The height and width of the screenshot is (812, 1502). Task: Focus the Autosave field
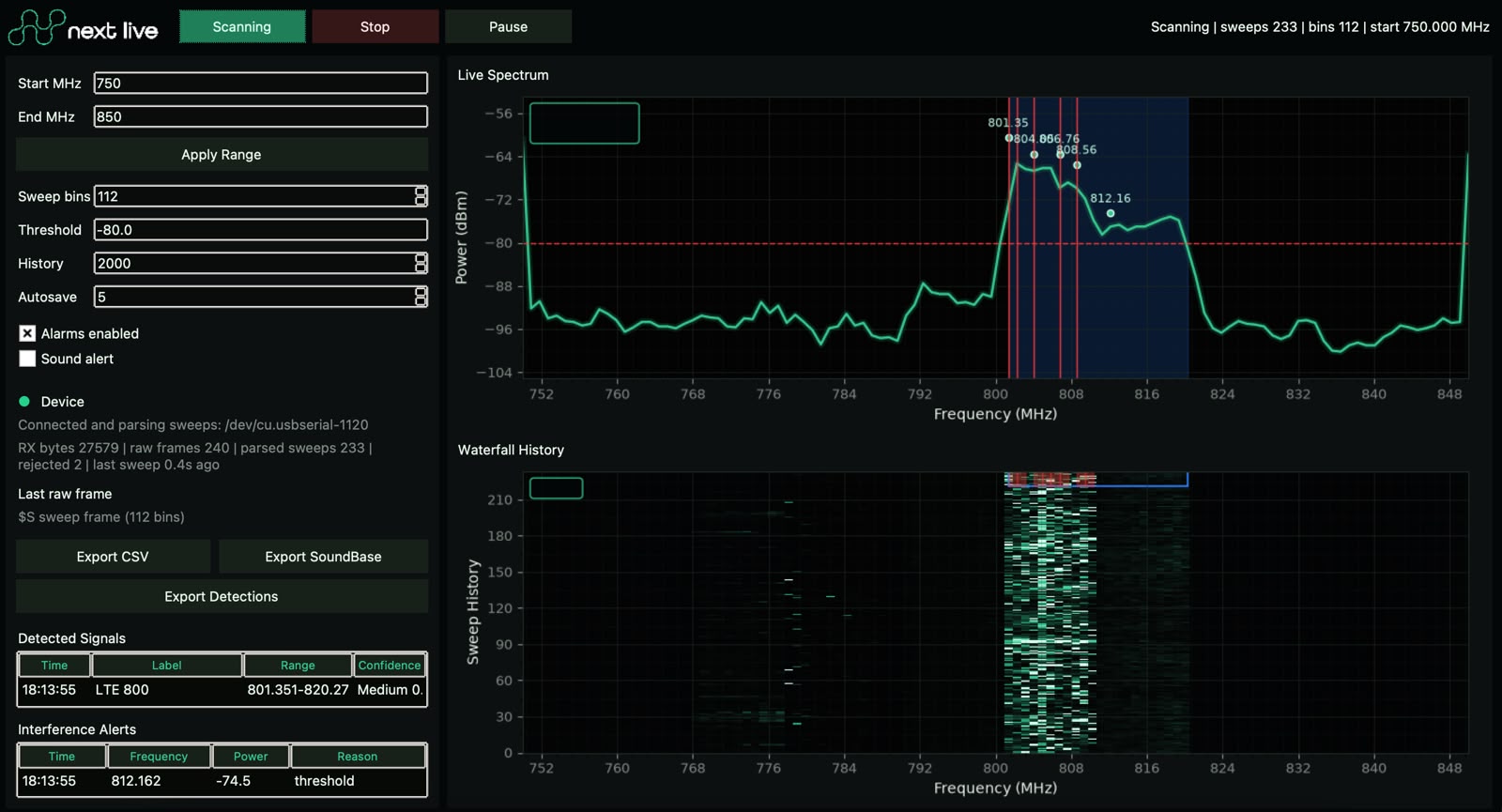click(x=254, y=297)
